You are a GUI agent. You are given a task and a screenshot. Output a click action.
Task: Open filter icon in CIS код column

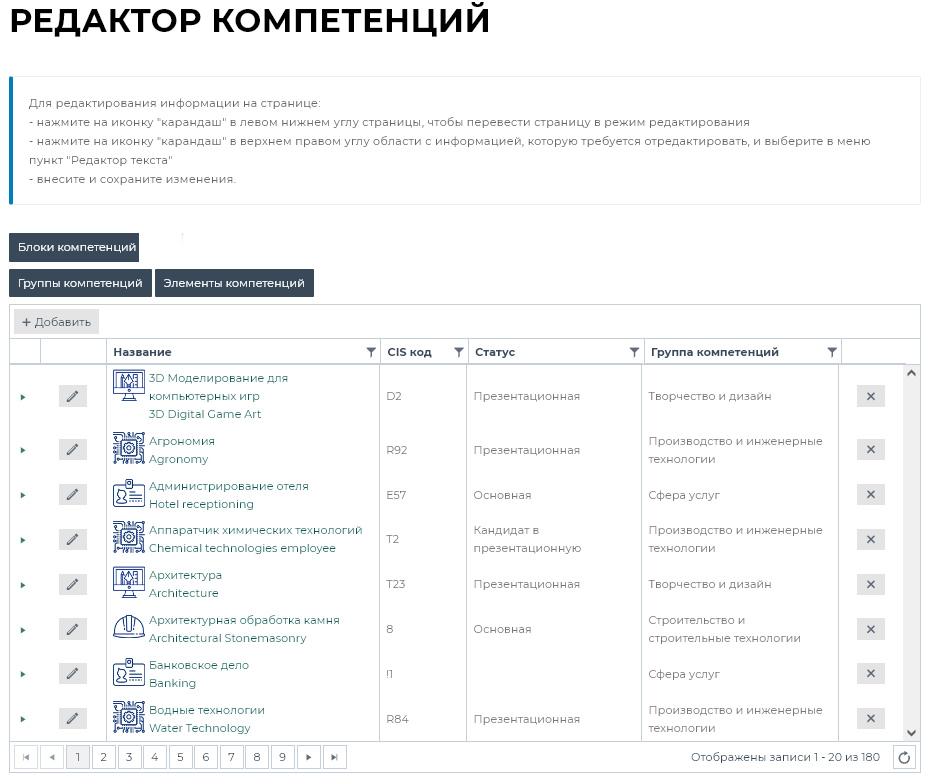[459, 352]
